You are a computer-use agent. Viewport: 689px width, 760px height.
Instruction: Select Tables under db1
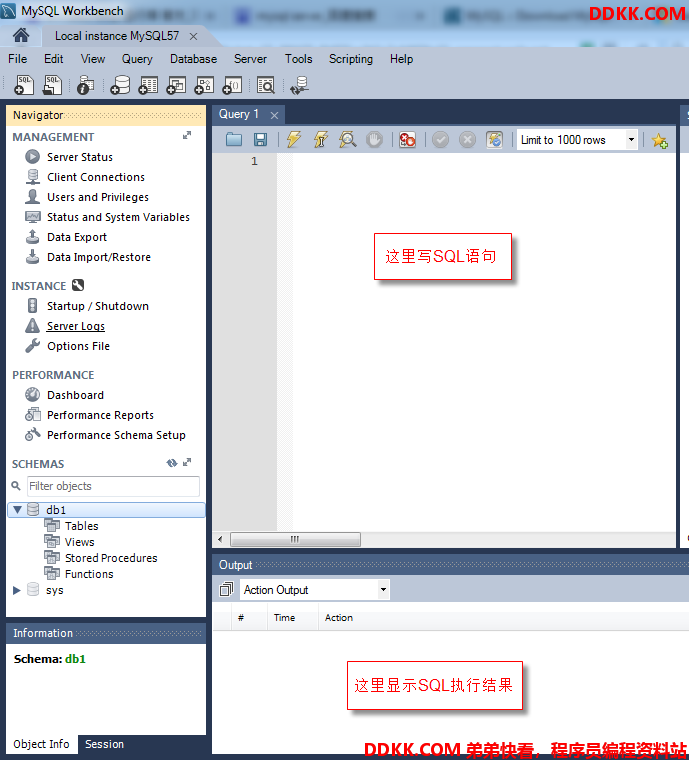tap(81, 525)
